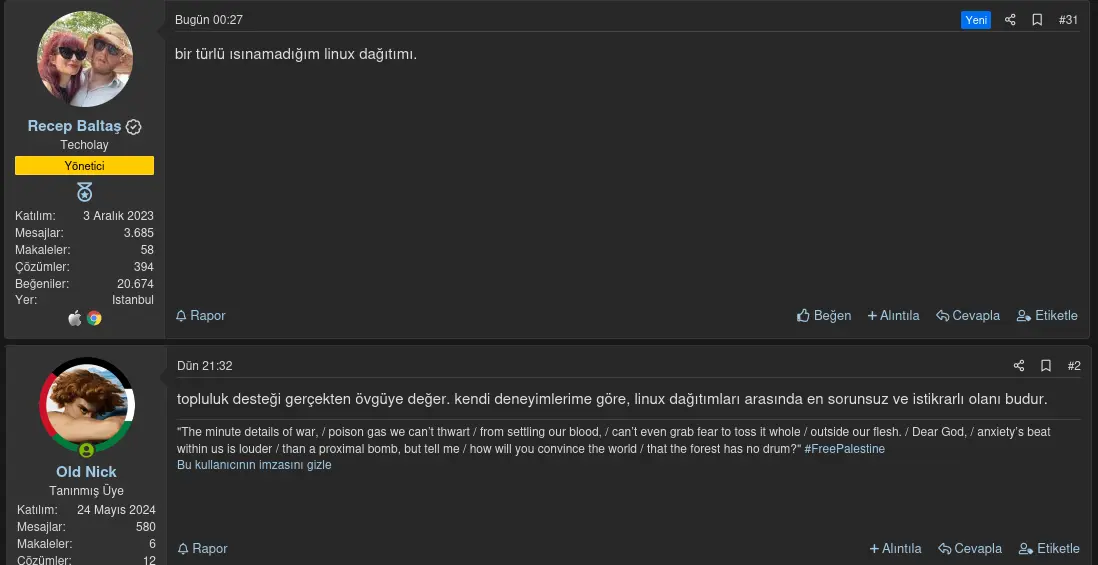Reply to post #31 with Cevapla

pos(968,316)
